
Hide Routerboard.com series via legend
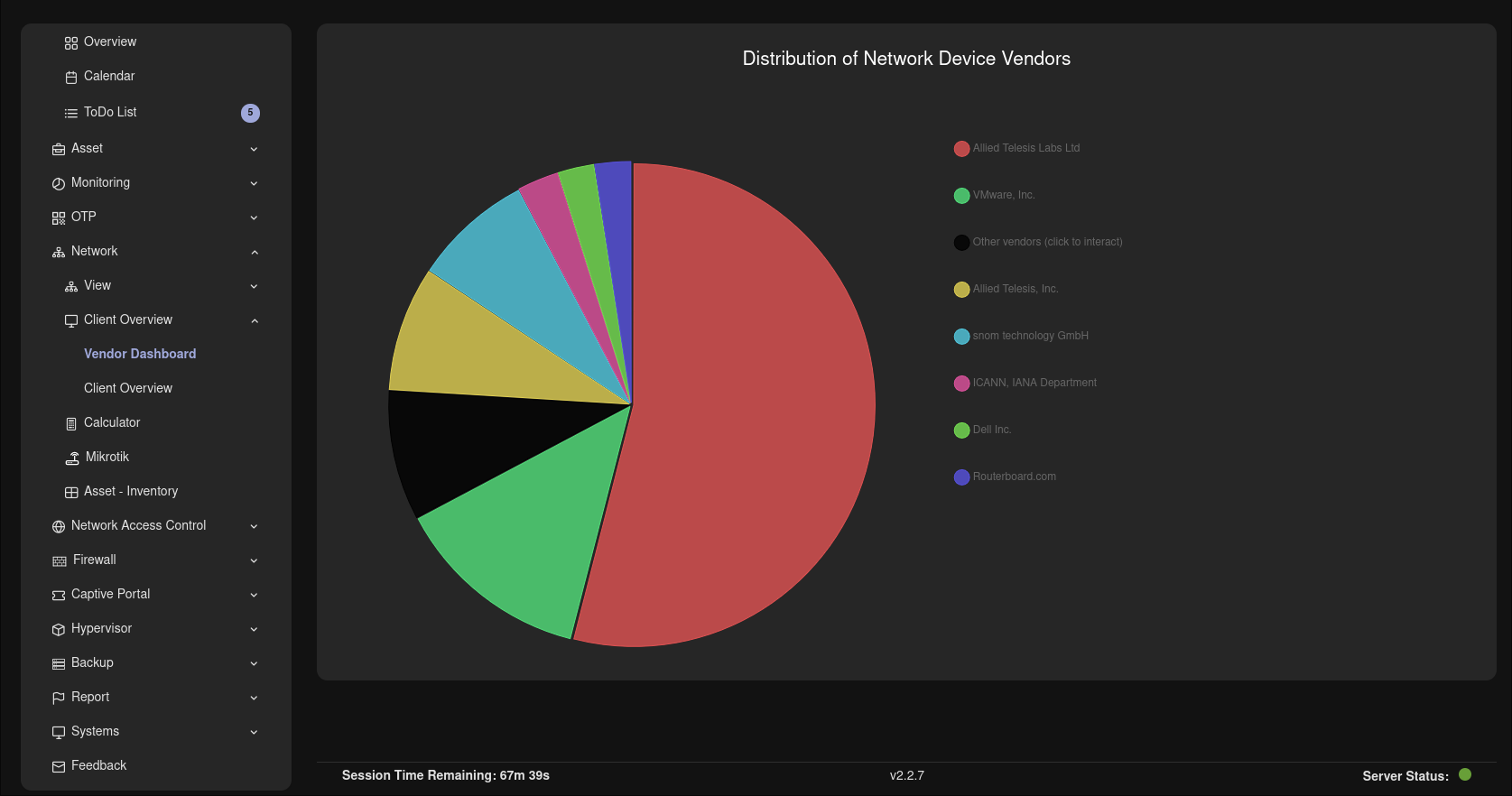(1005, 477)
